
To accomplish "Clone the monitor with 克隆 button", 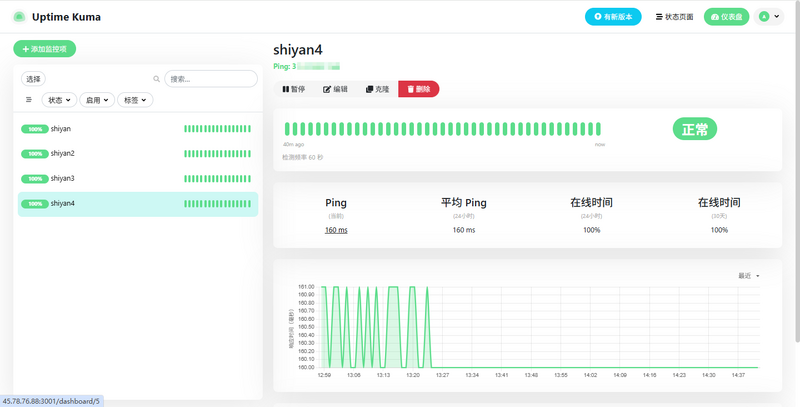I will click(377, 89).
